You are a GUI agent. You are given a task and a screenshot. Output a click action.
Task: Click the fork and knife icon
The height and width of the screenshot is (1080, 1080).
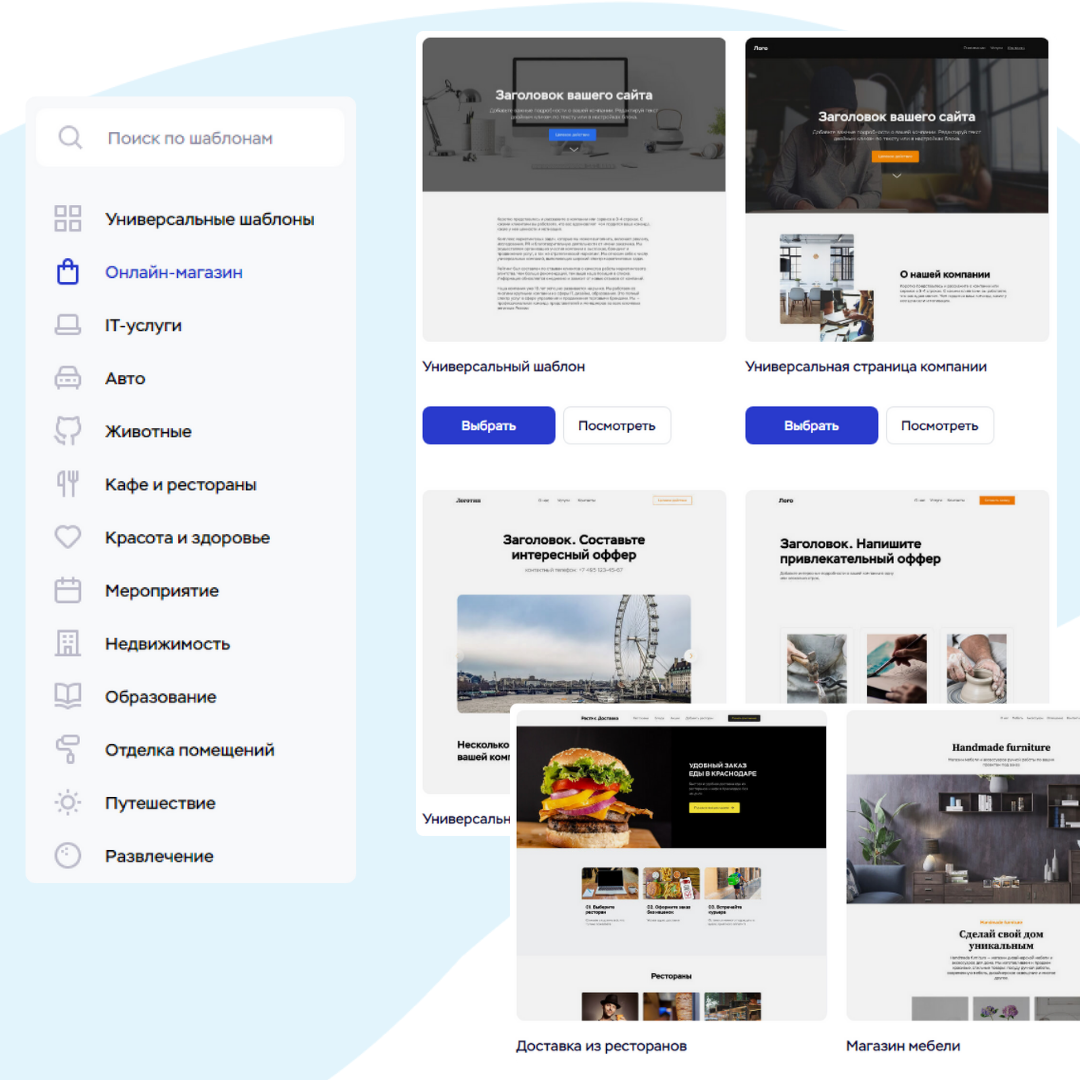click(68, 484)
